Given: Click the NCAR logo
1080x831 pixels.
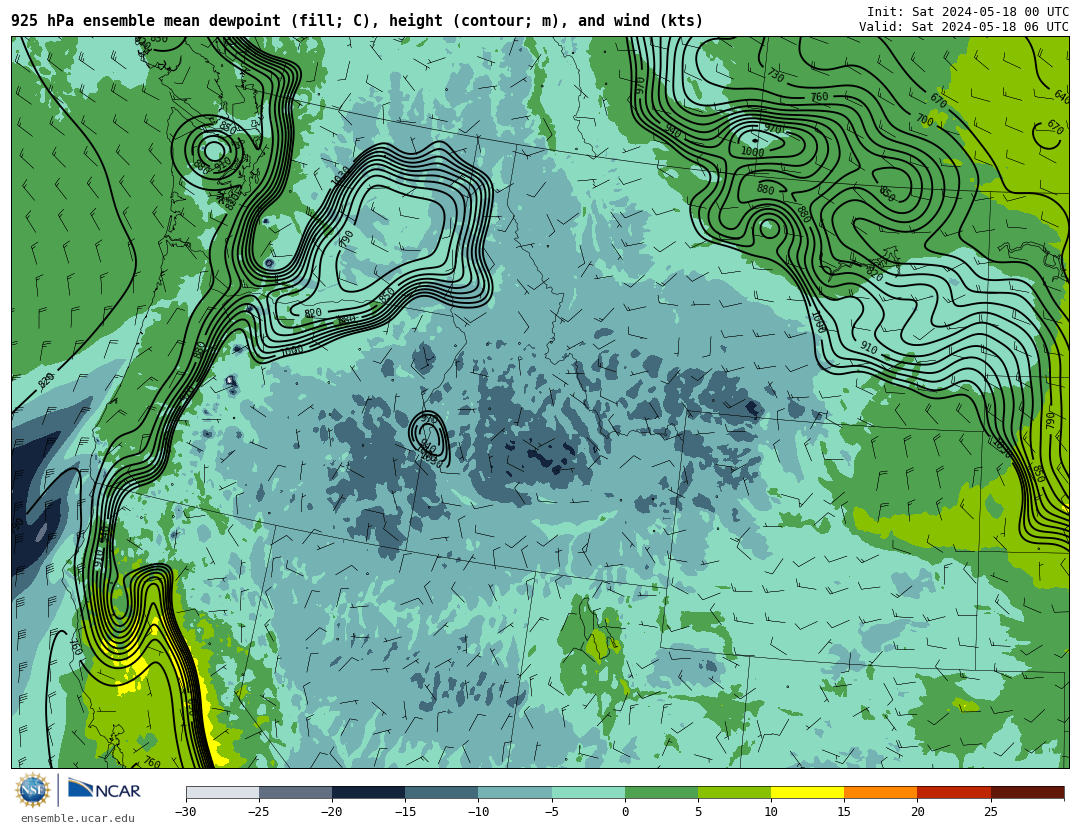Looking at the screenshot, I should point(105,790).
